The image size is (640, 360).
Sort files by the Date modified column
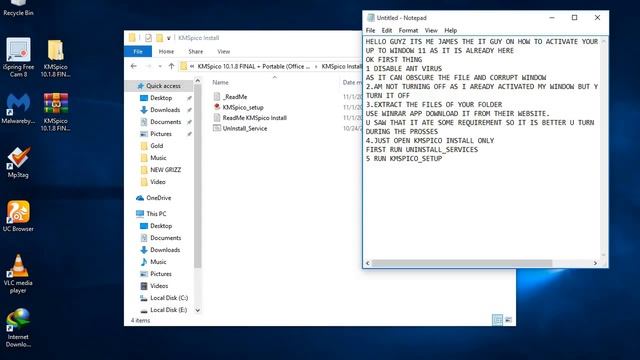[x=351, y=82]
